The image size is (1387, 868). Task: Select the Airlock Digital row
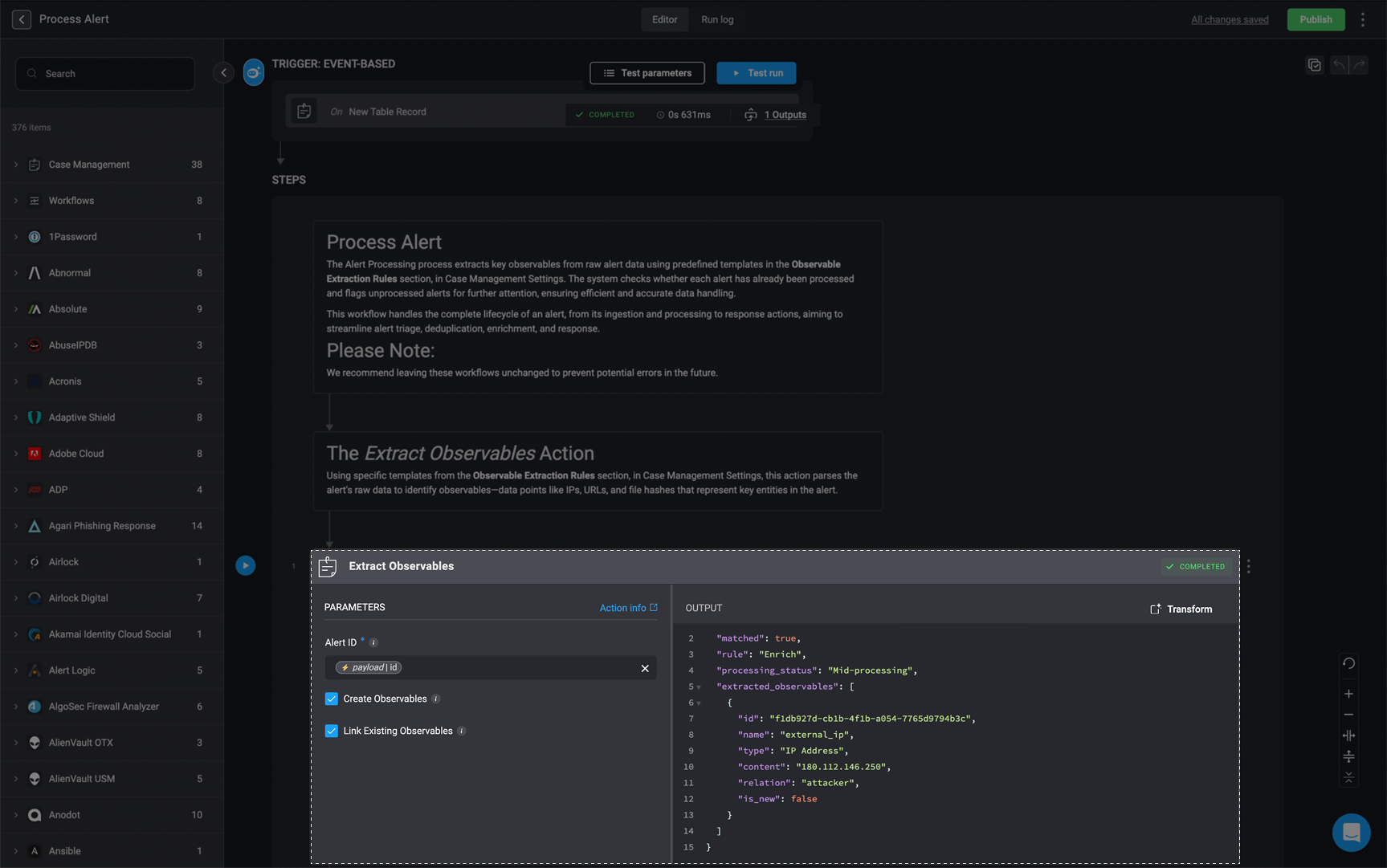pyautogui.click(x=112, y=598)
